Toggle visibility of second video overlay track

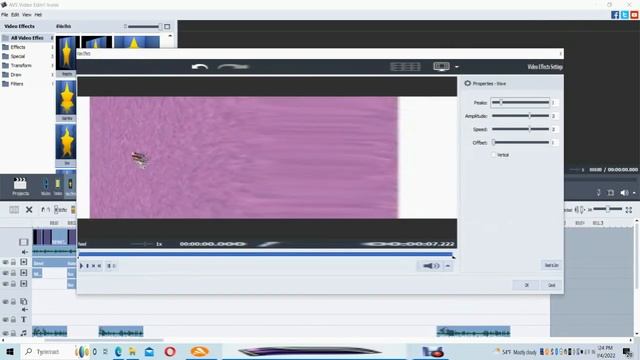[x=5, y=273]
